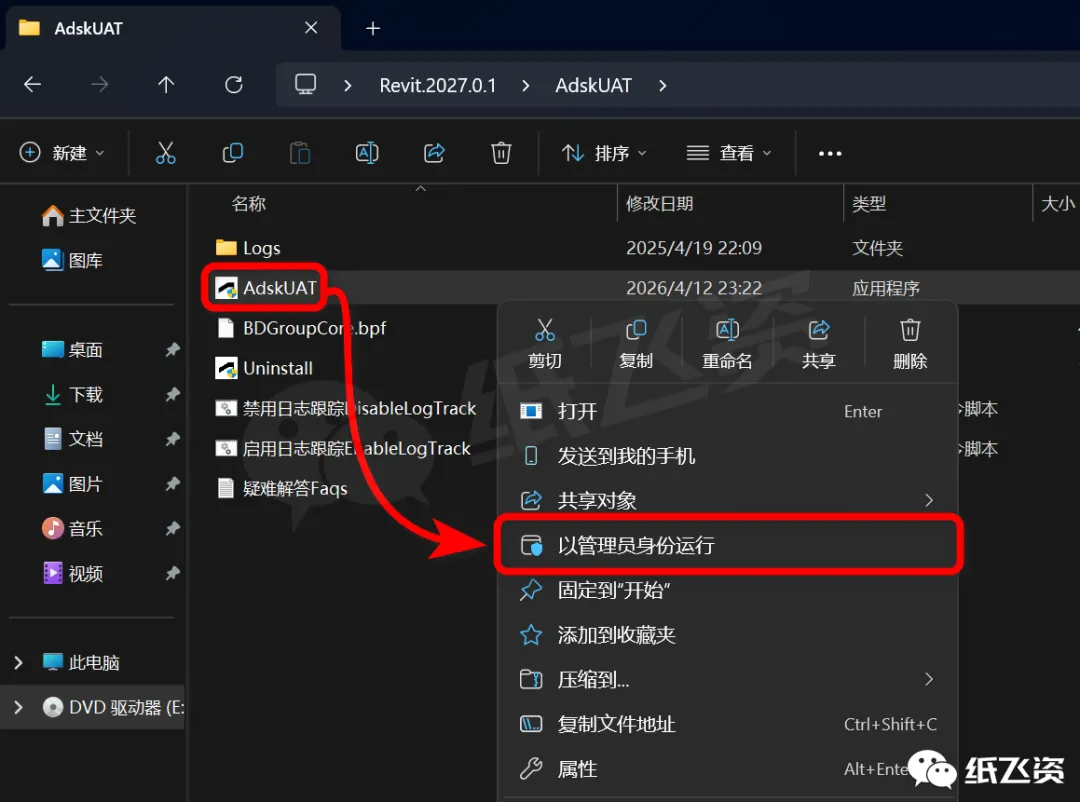The image size is (1080, 802).
Task: Open the 新建 dropdown
Action: pyautogui.click(x=62, y=153)
